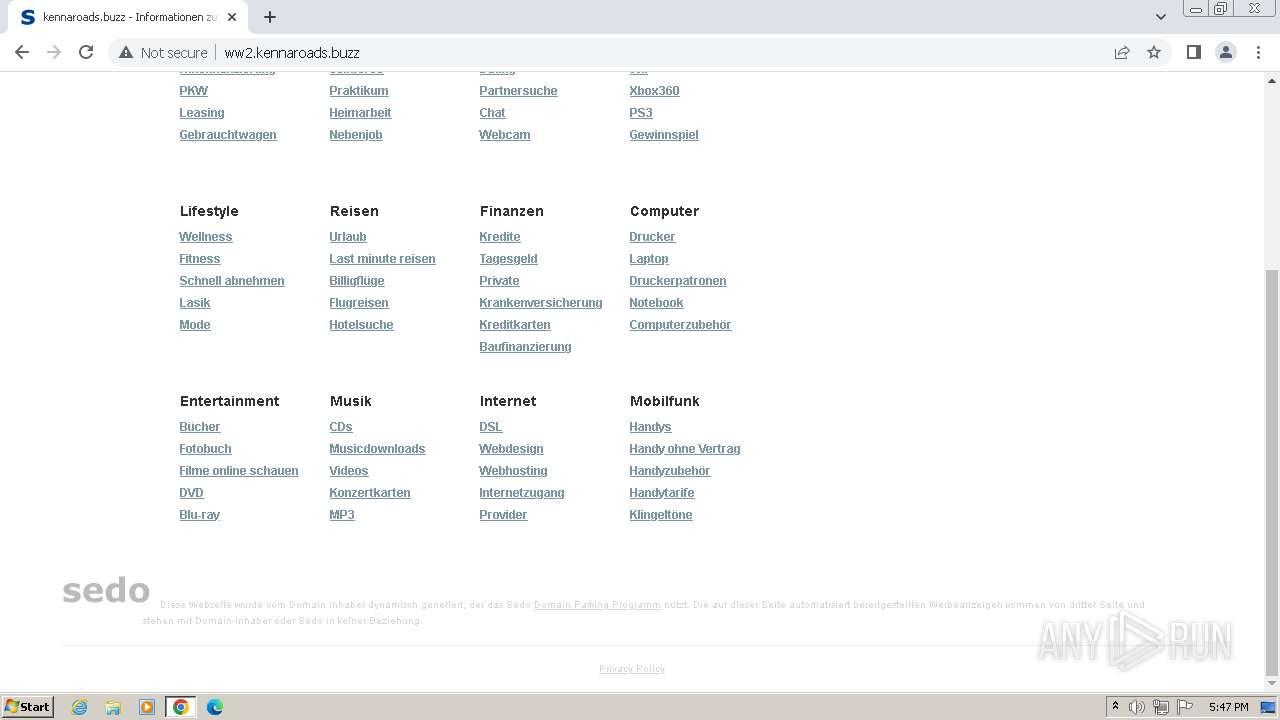Viewport: 1280px width, 720px height.
Task: Open network status tray icon
Action: tap(1161, 707)
